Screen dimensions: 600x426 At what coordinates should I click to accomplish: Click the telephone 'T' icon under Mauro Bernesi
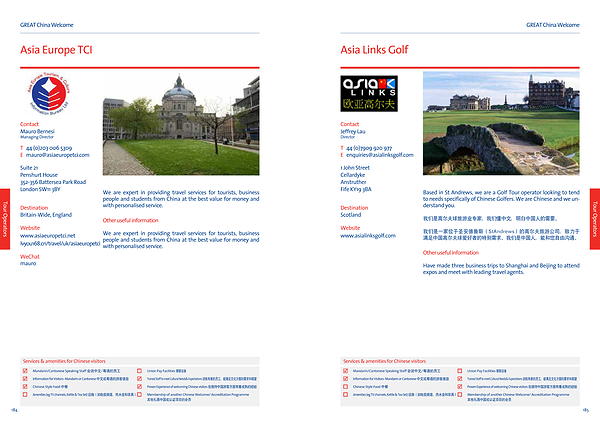22,147
